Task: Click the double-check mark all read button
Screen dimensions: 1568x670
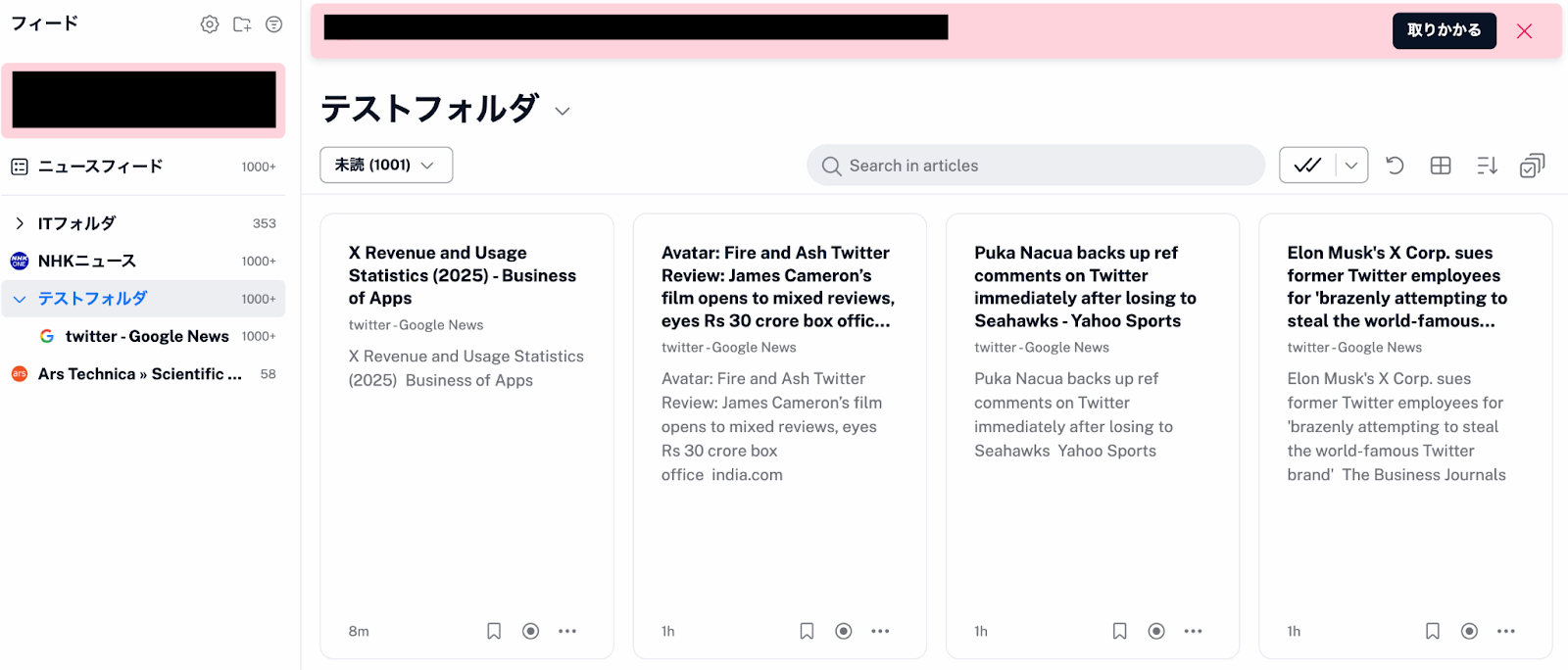Action: click(1307, 166)
